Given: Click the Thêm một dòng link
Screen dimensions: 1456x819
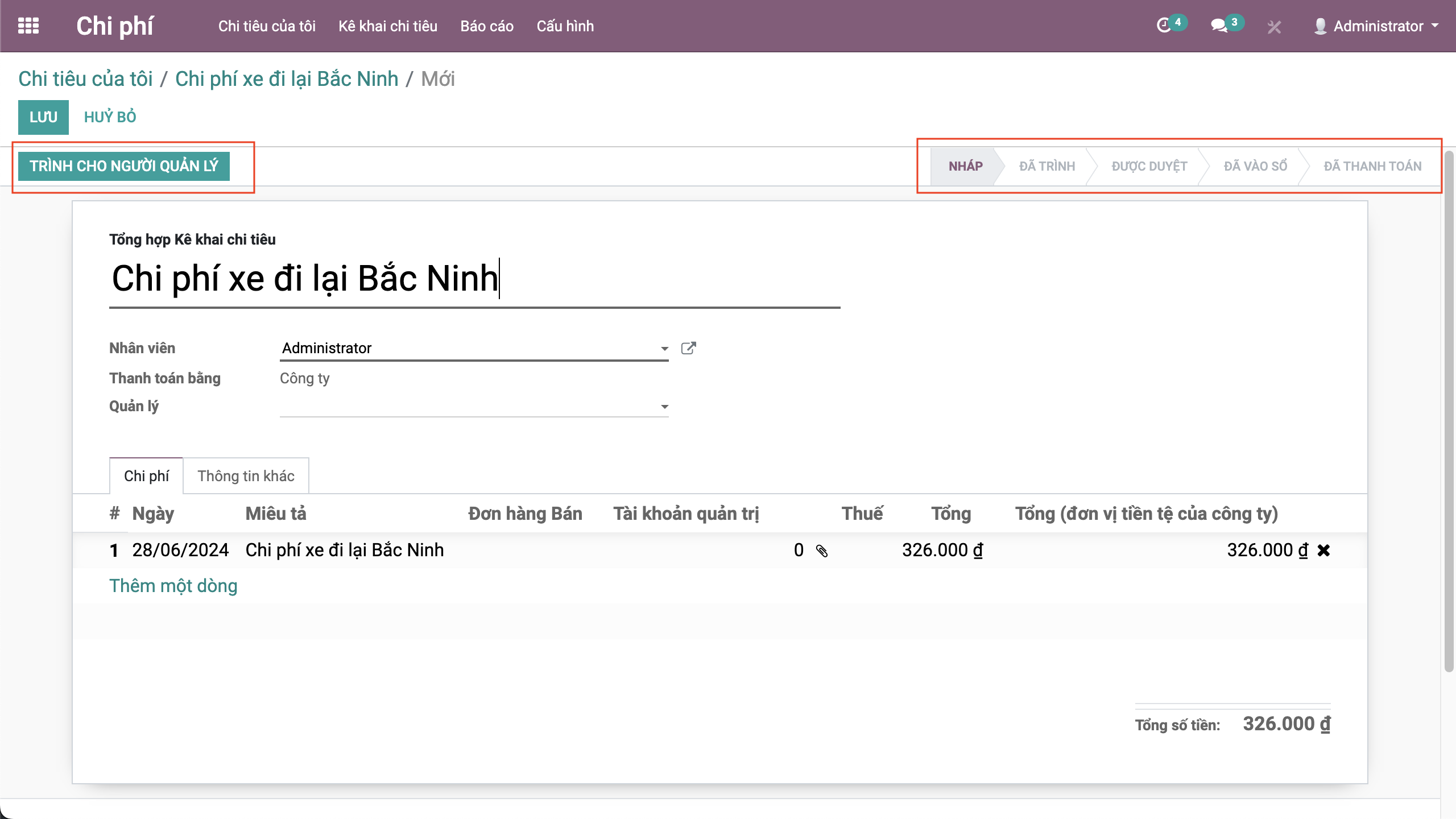Looking at the screenshot, I should [x=173, y=586].
